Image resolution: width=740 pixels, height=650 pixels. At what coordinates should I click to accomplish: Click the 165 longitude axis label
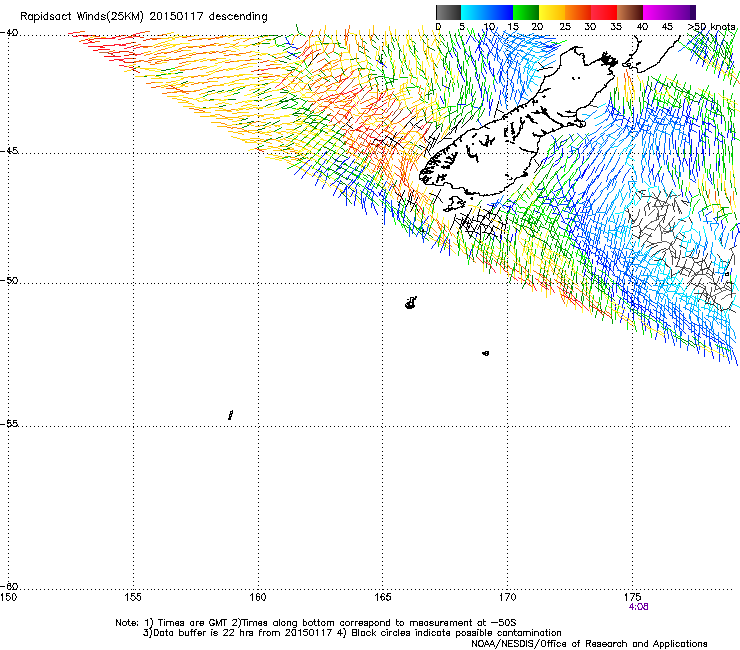[x=383, y=597]
